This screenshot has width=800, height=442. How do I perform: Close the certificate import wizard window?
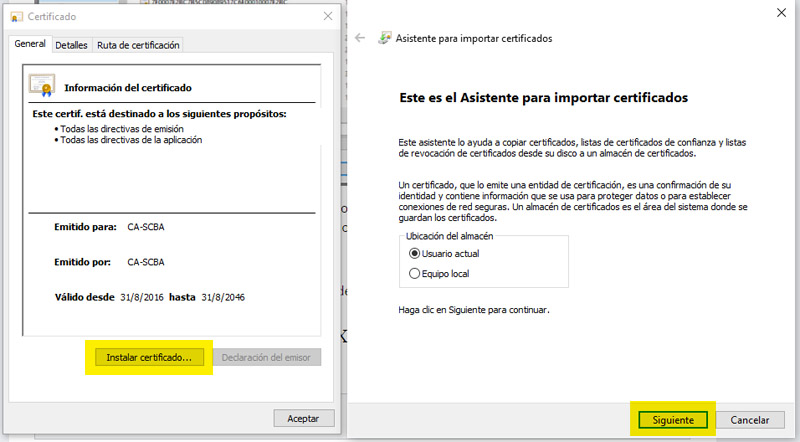780,12
